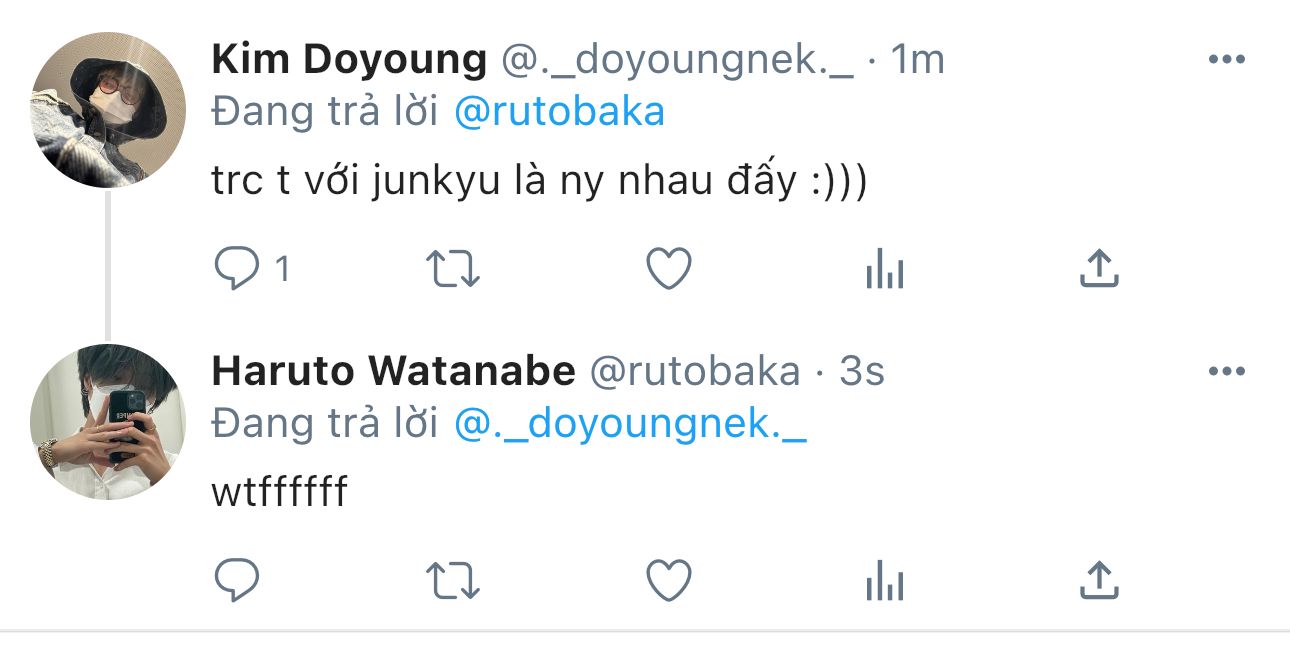Image resolution: width=1290 pixels, height=654 pixels.
Task: Retweet Kim Doyoung's tweet
Action: 453,269
